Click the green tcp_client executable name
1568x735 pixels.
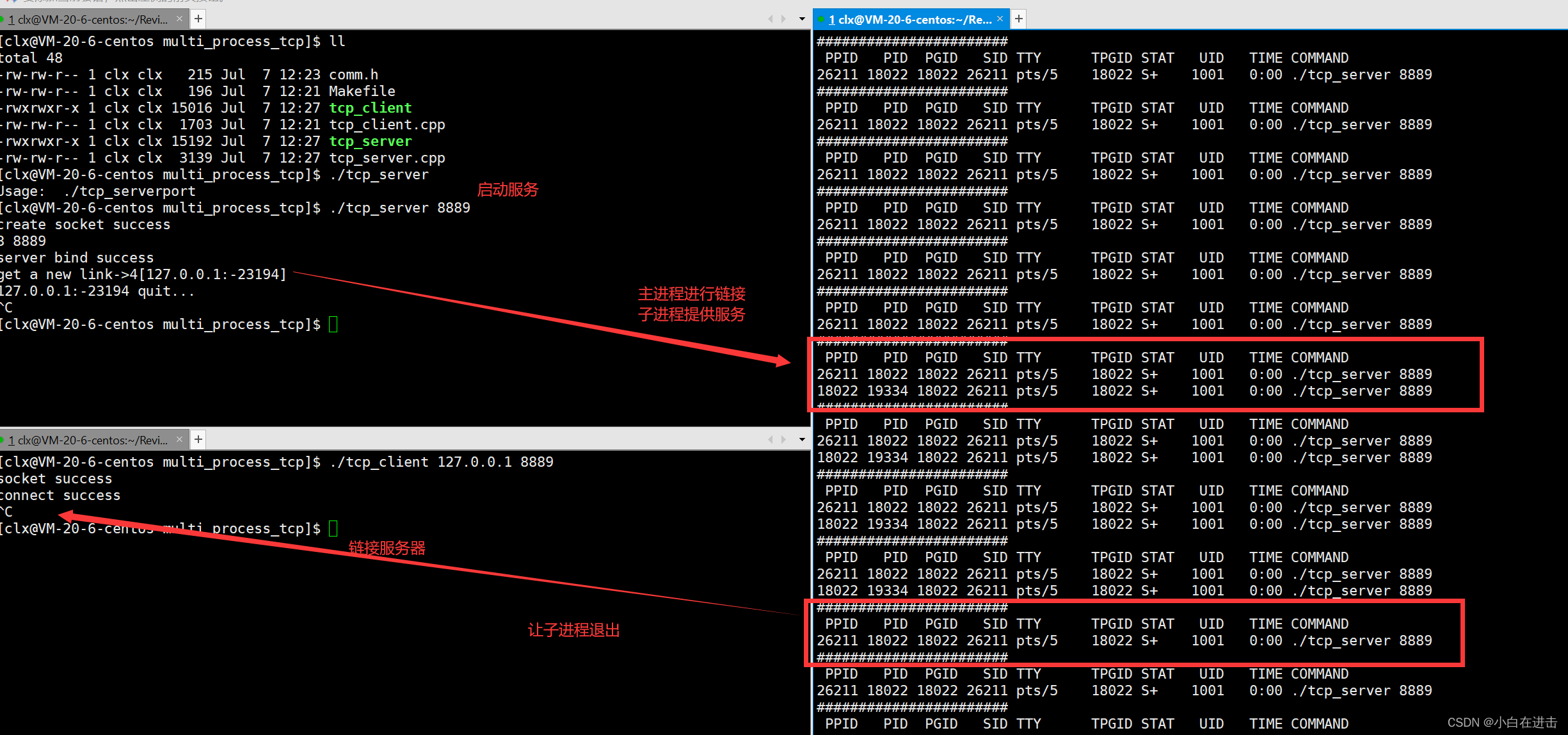[371, 108]
